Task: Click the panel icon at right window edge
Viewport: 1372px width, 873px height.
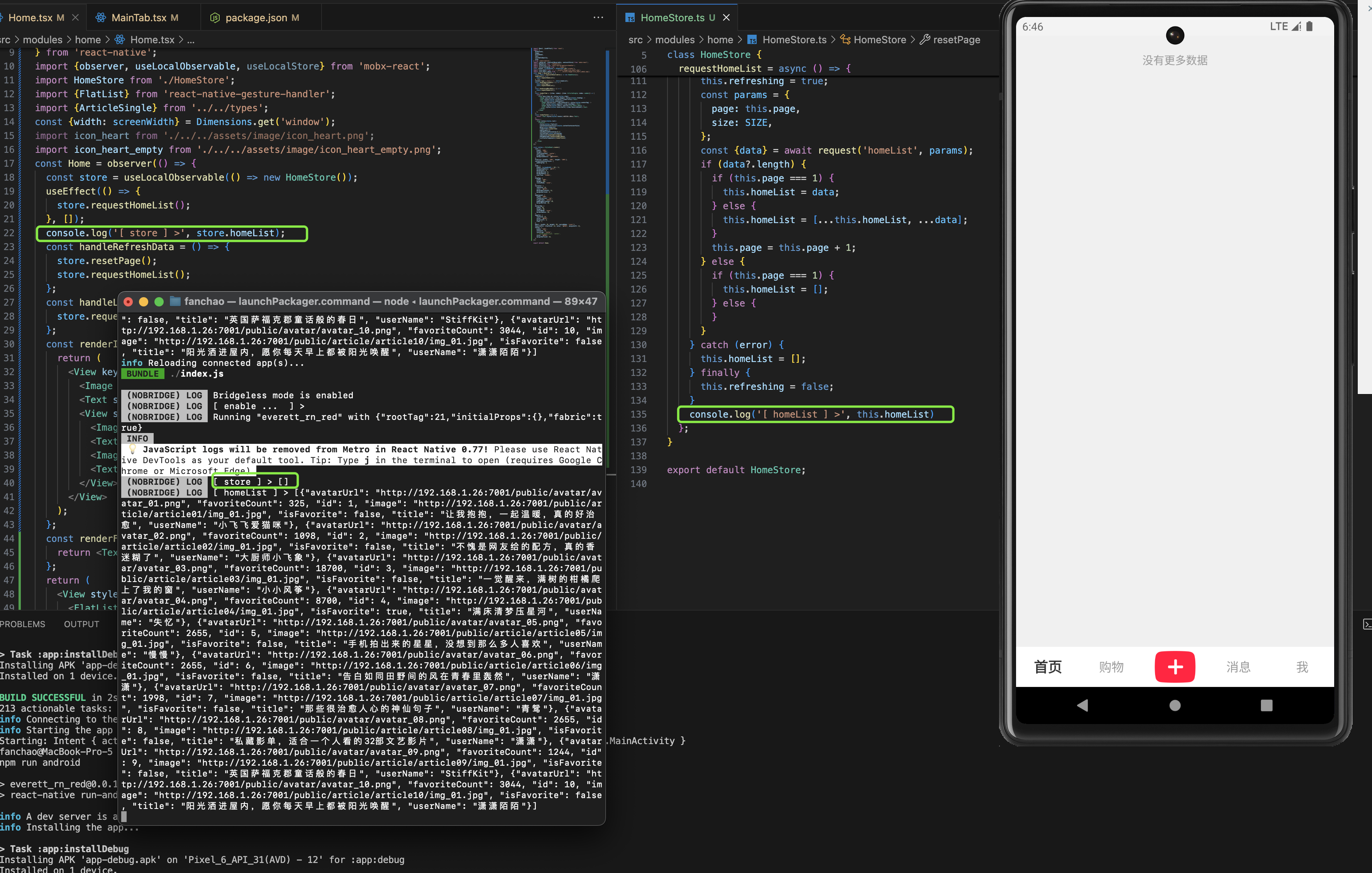Action: coord(1367,624)
